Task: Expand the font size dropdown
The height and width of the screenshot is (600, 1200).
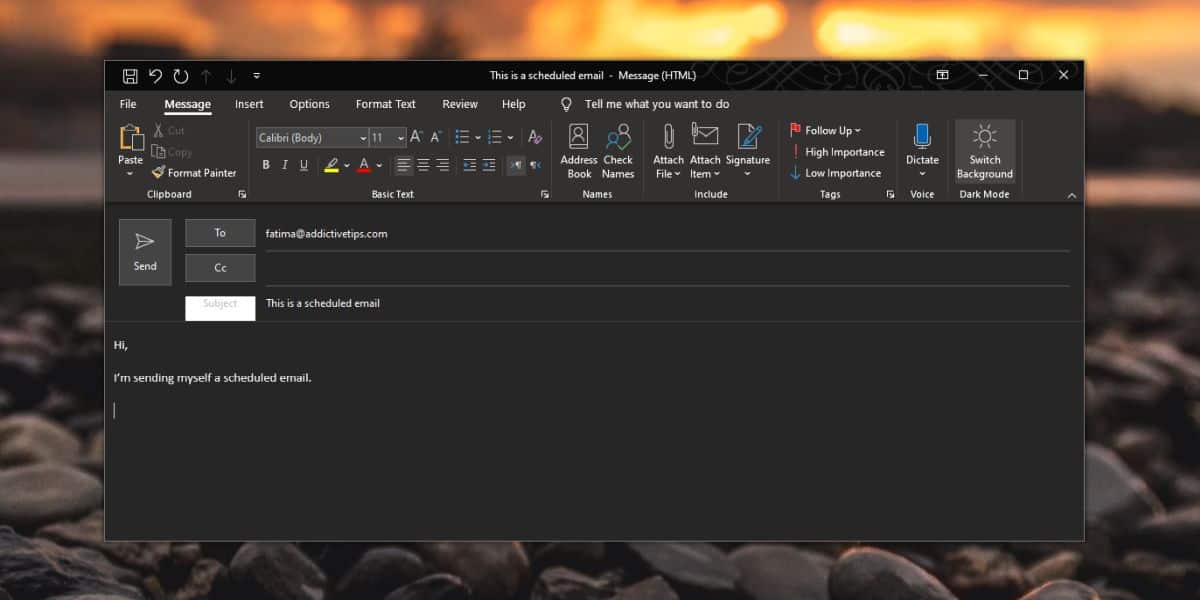Action: pos(401,138)
